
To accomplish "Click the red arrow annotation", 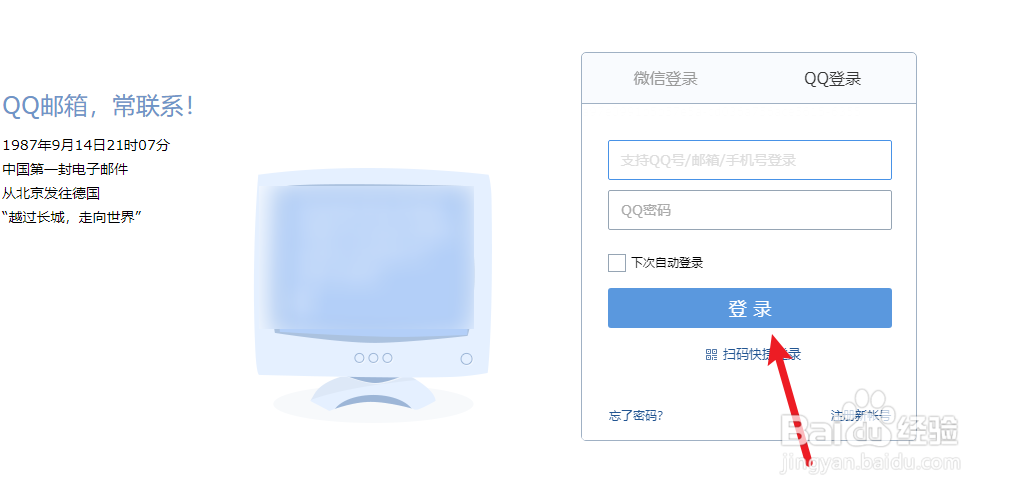I will tap(790, 397).
